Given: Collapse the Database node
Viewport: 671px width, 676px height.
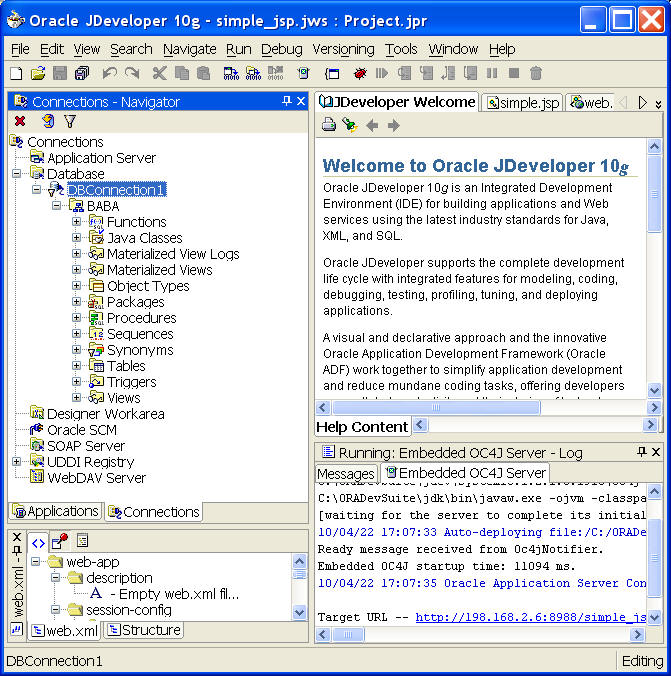Looking at the screenshot, I should [16, 174].
